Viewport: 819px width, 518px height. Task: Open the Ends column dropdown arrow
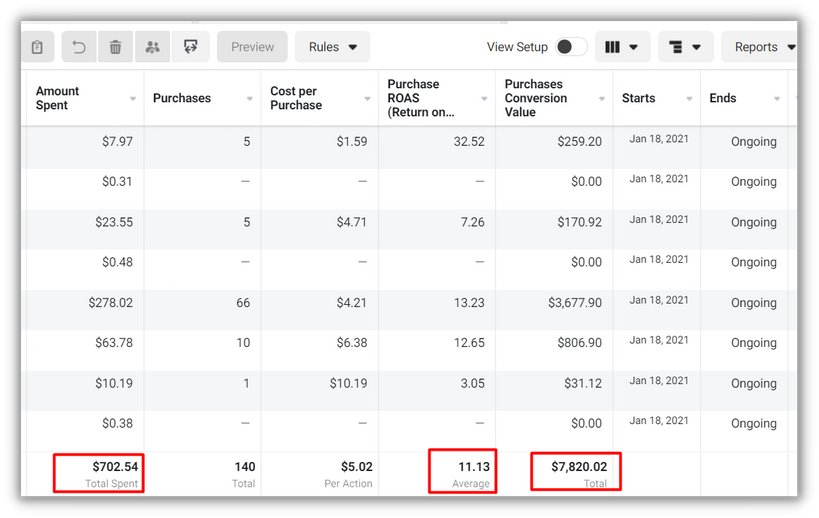(777, 99)
